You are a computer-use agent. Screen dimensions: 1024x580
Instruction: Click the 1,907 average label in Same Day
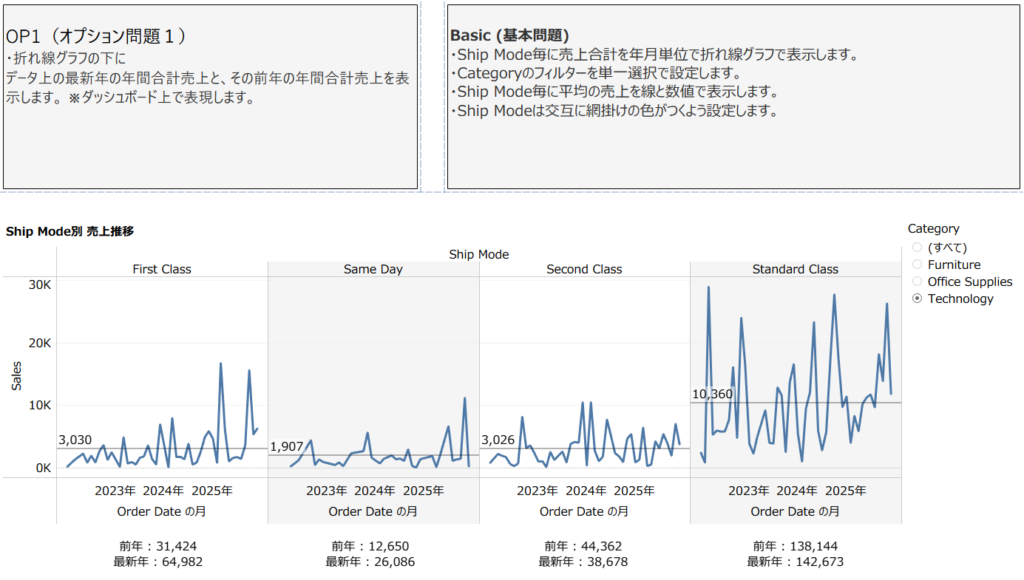click(x=287, y=446)
